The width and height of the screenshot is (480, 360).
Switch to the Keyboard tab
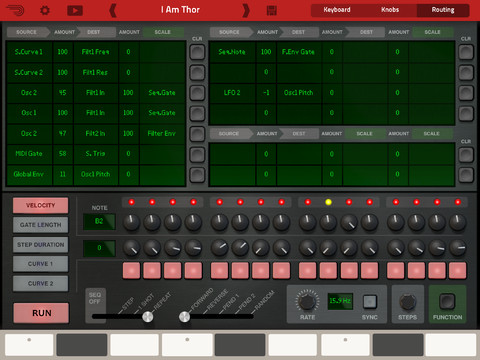[337, 10]
